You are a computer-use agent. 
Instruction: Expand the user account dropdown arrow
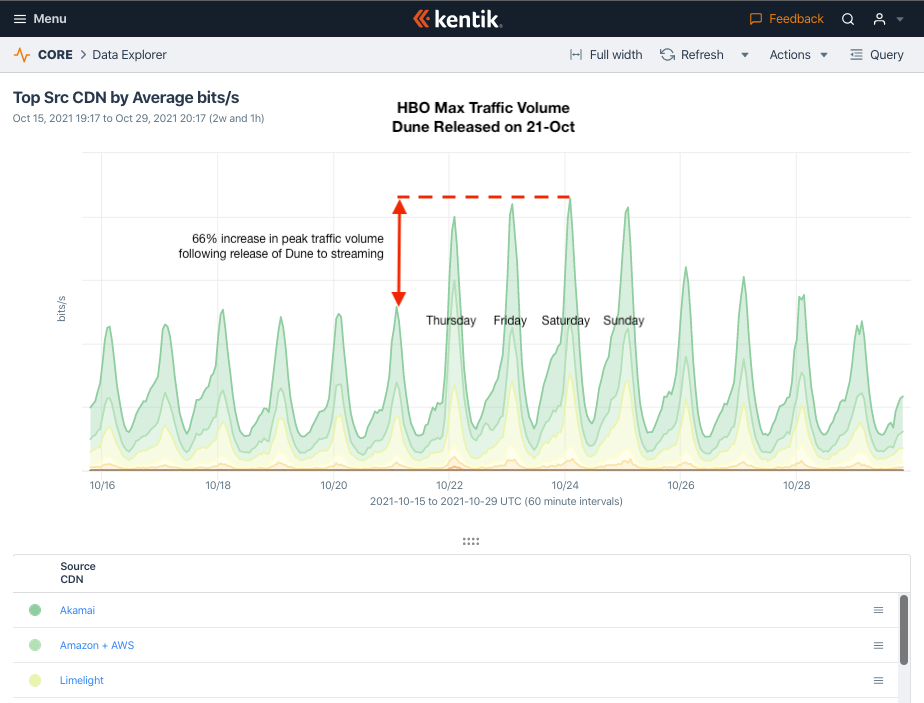900,19
